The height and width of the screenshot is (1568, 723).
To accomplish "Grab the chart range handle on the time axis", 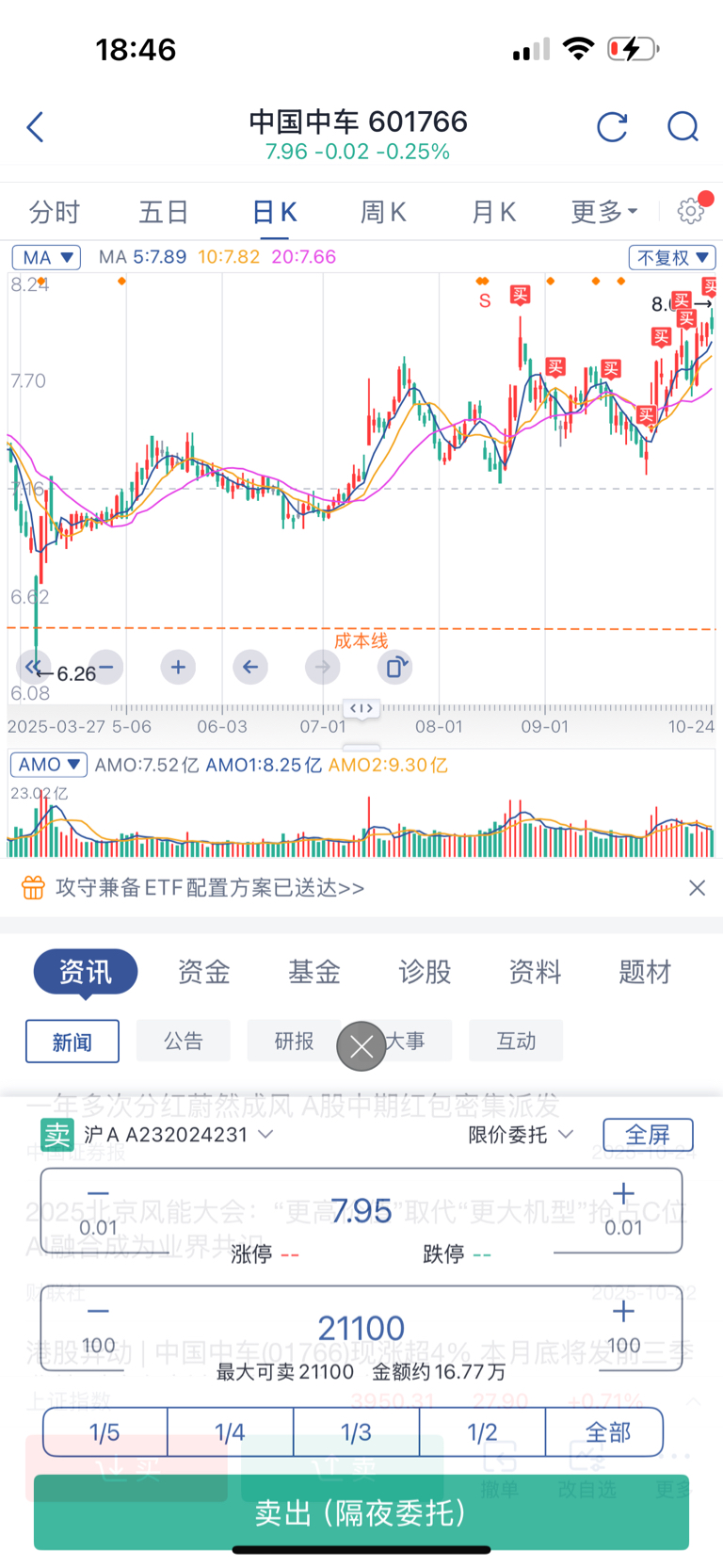I will [x=362, y=708].
